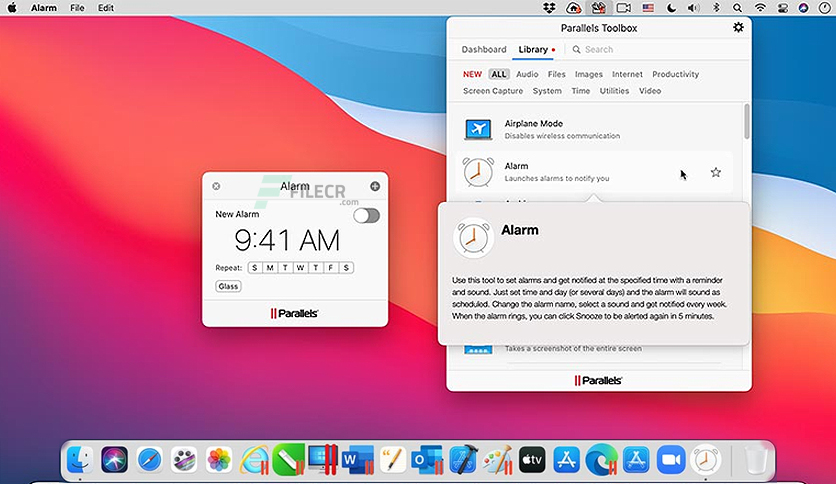Filter library by System category
836x484 pixels.
(x=547, y=91)
